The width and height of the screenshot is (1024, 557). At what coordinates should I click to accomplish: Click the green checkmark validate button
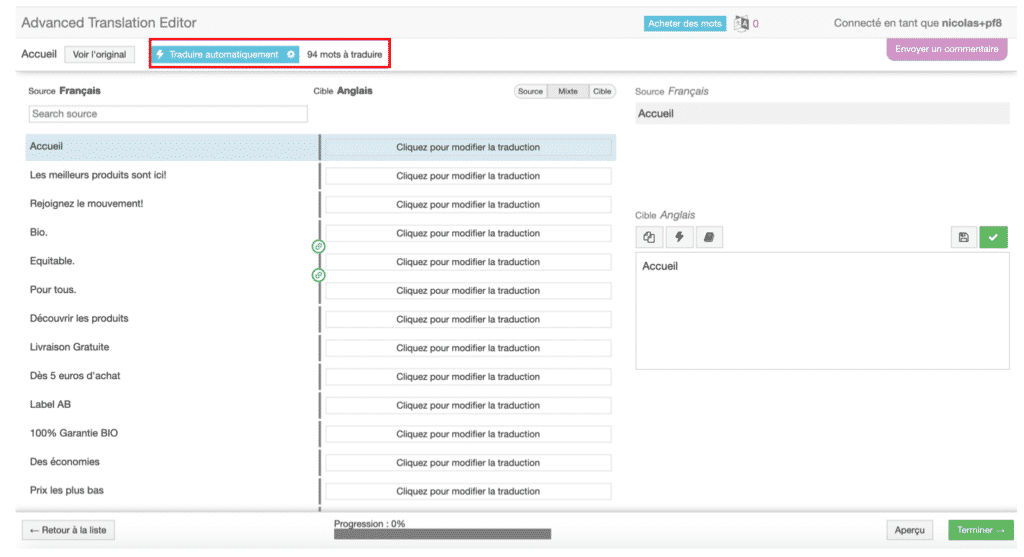tap(993, 237)
